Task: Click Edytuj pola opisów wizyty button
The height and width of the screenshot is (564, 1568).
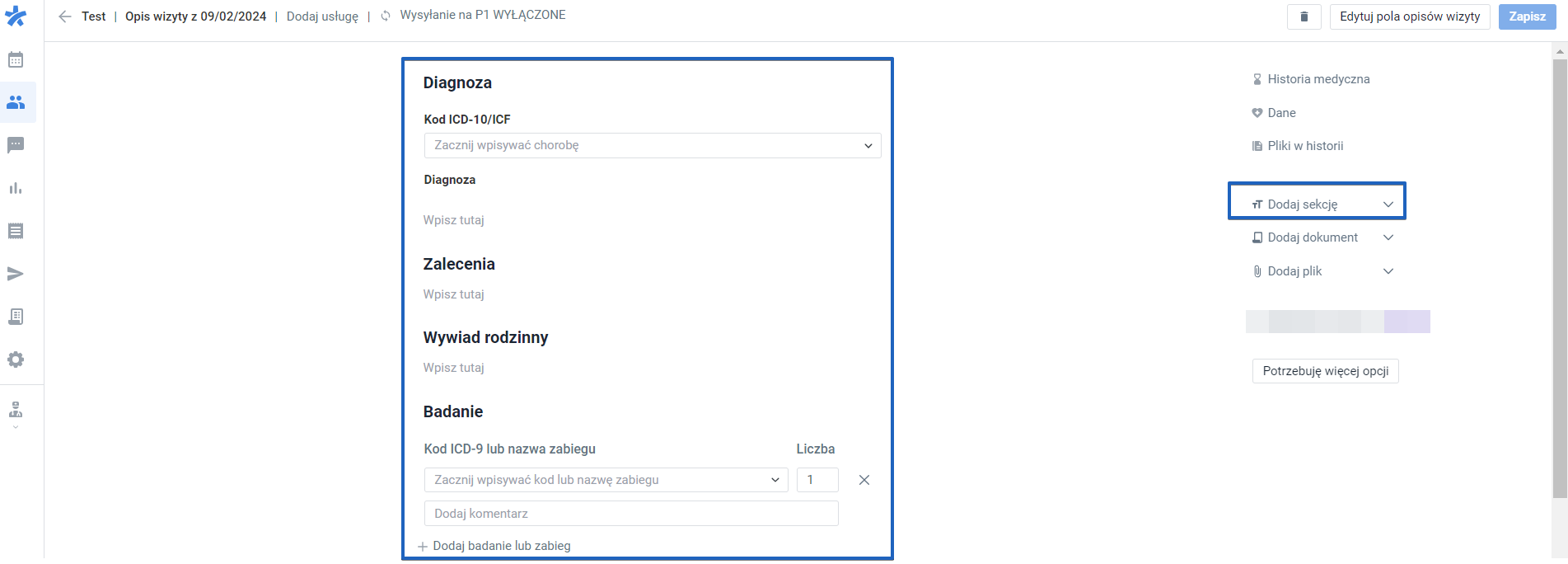Action: (x=1410, y=16)
